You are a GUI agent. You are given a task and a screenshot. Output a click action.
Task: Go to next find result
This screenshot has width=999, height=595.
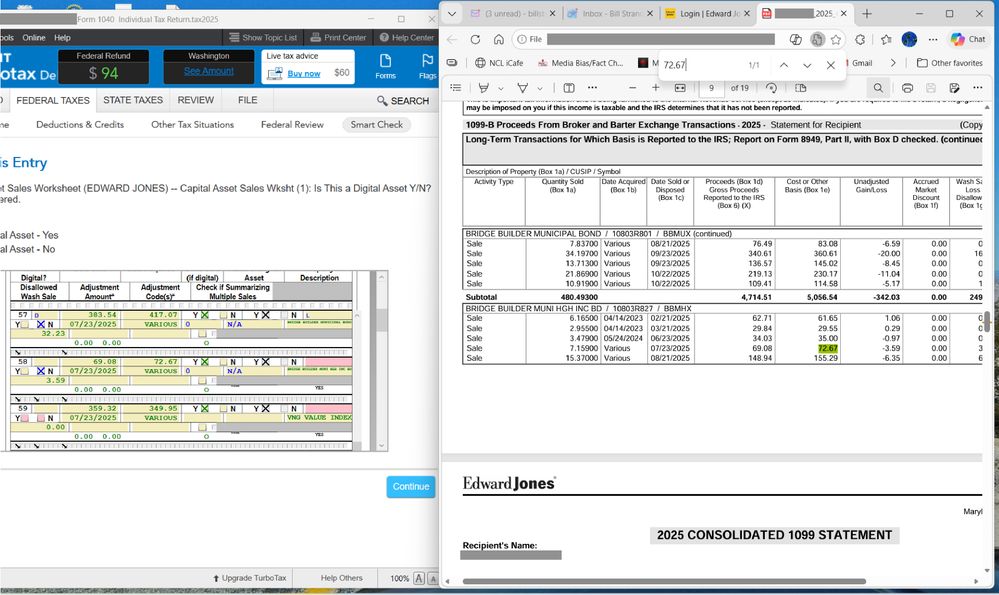coord(807,65)
